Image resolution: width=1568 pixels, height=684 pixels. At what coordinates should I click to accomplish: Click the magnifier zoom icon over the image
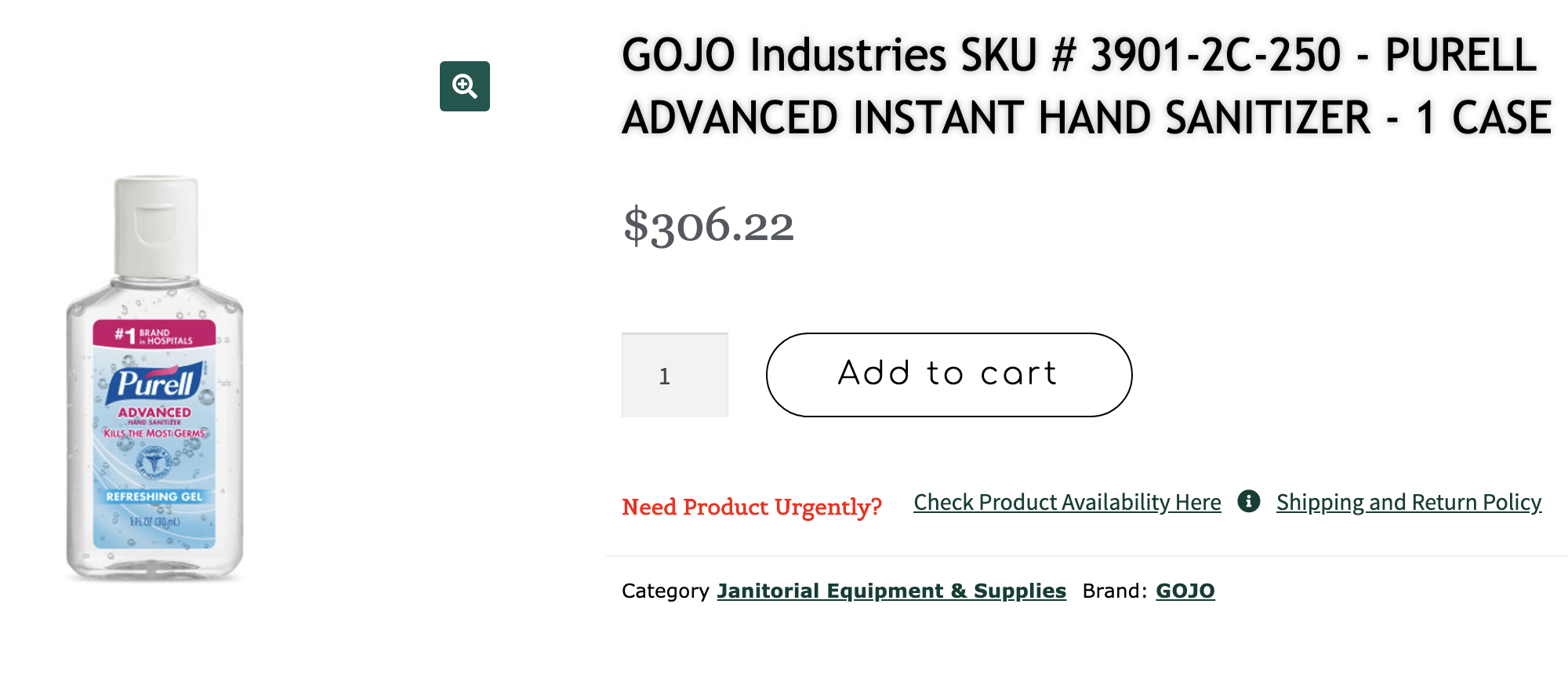pos(465,86)
